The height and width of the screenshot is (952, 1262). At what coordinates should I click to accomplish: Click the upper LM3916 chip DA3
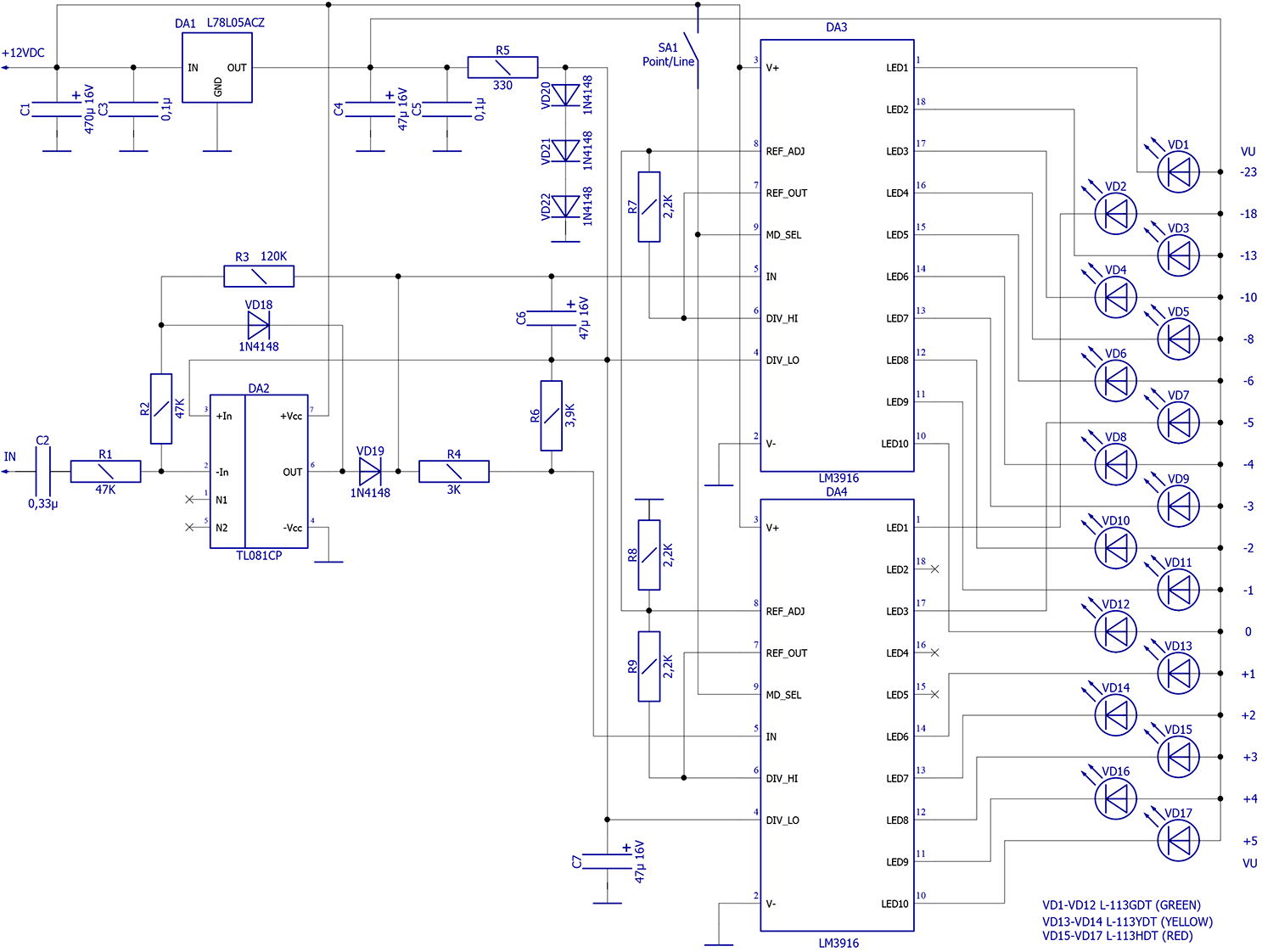pos(837,255)
